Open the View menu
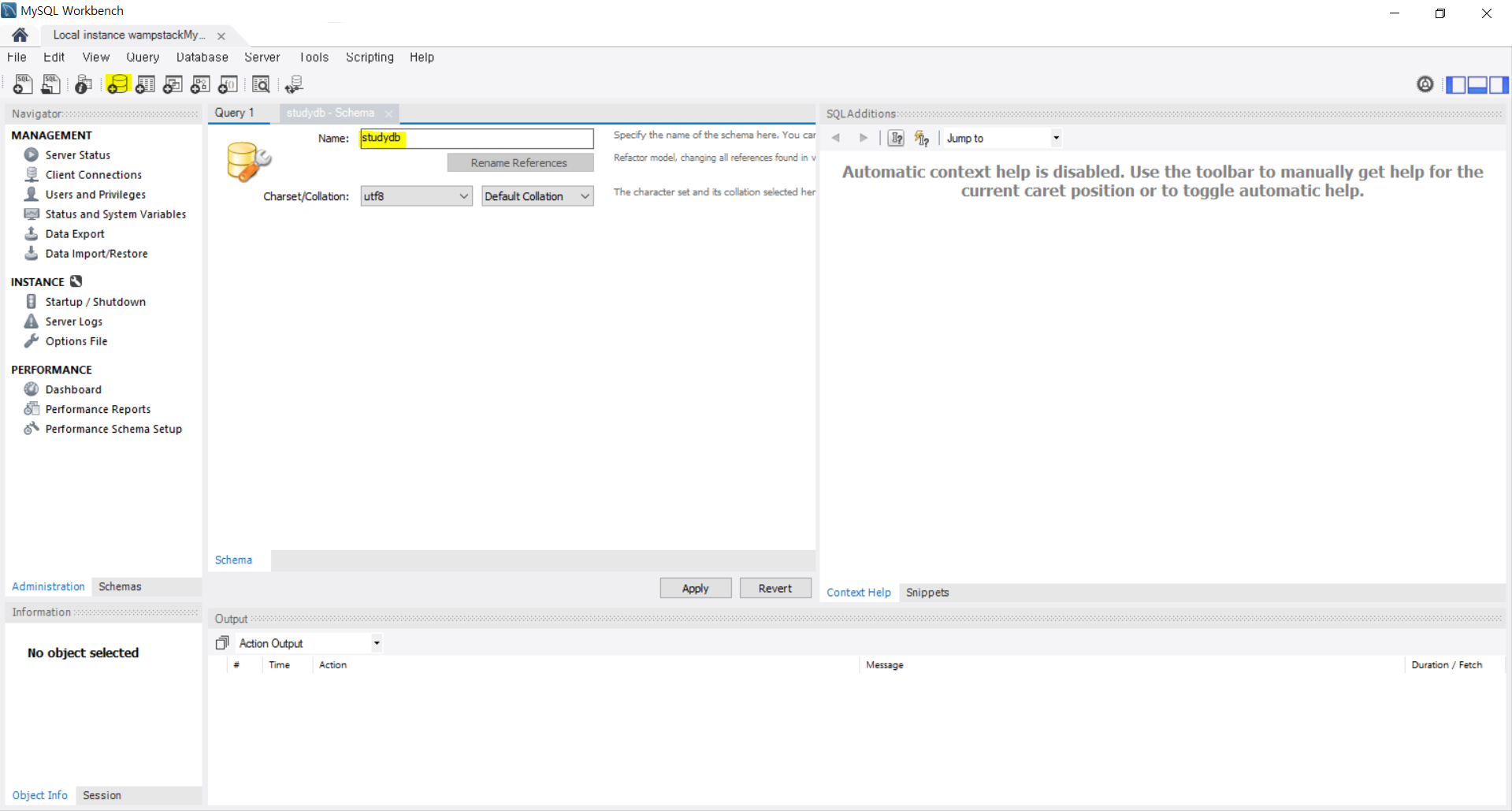 96,58
